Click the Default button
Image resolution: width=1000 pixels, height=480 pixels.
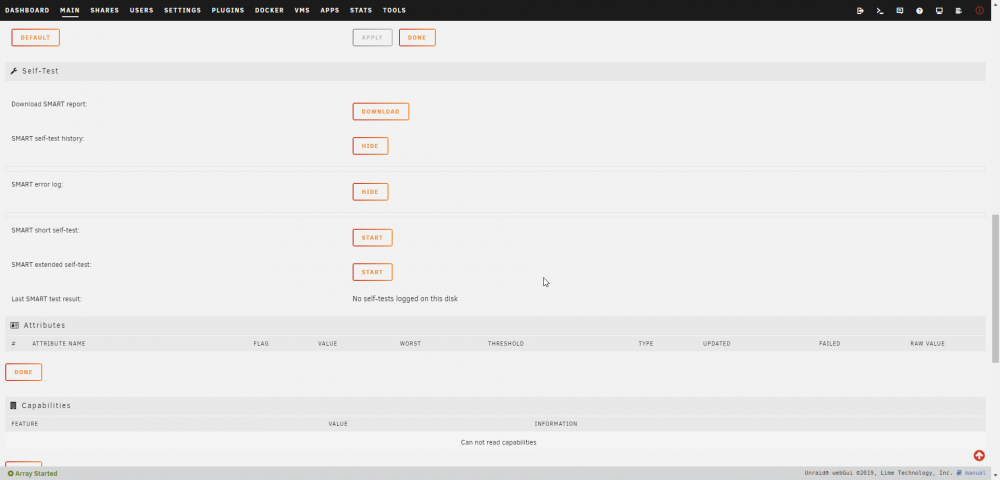35,38
